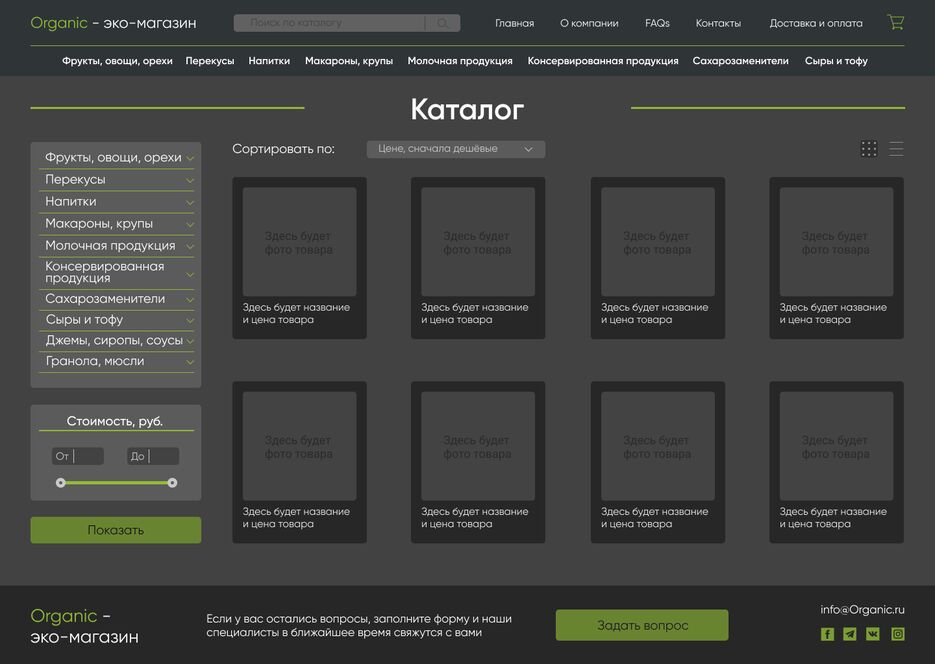Expand Гранола, мюсли sidebar chevron
Image resolution: width=935 pixels, height=664 pixels.
click(190, 362)
